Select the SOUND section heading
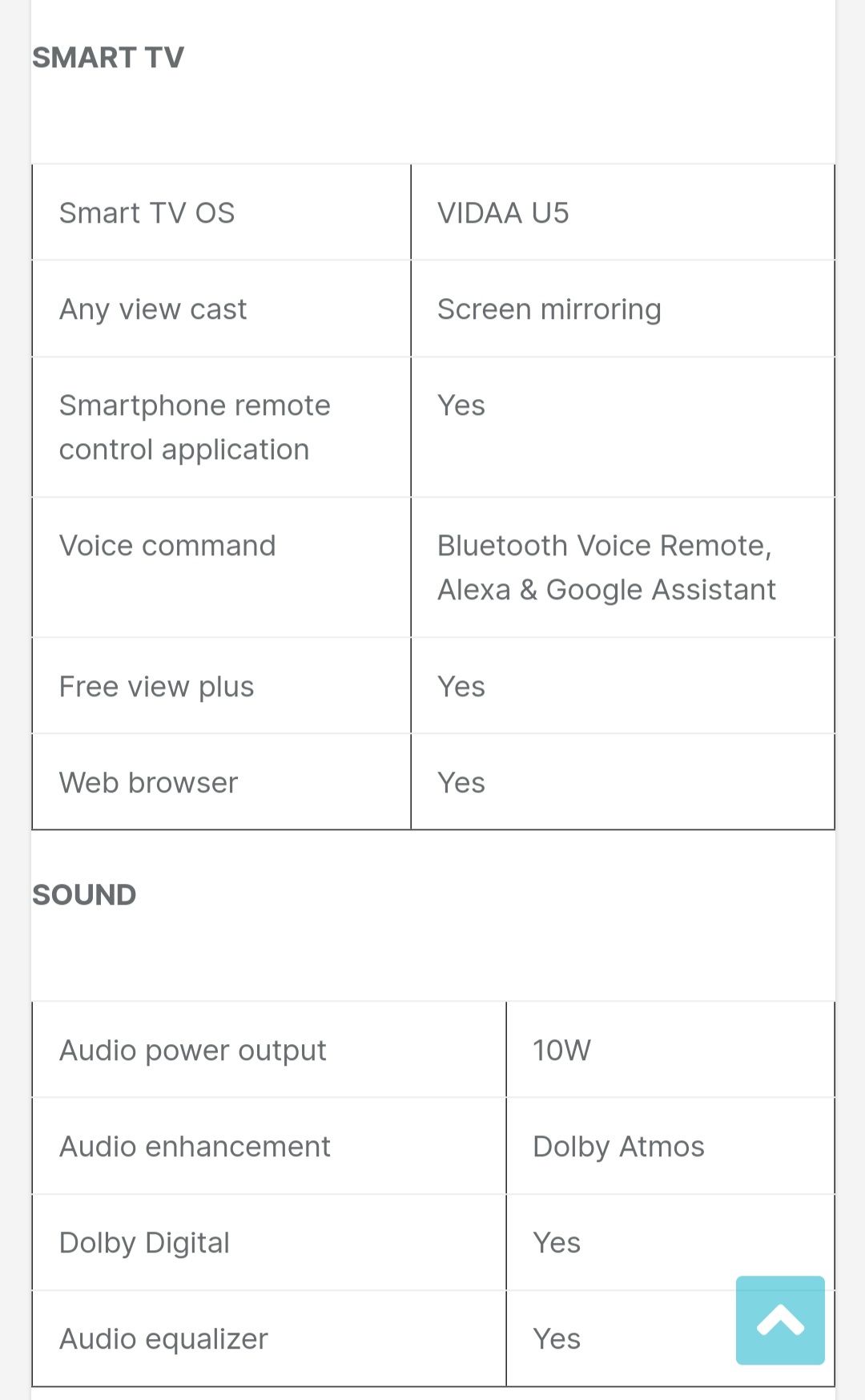865x1400 pixels. pyautogui.click(x=84, y=894)
